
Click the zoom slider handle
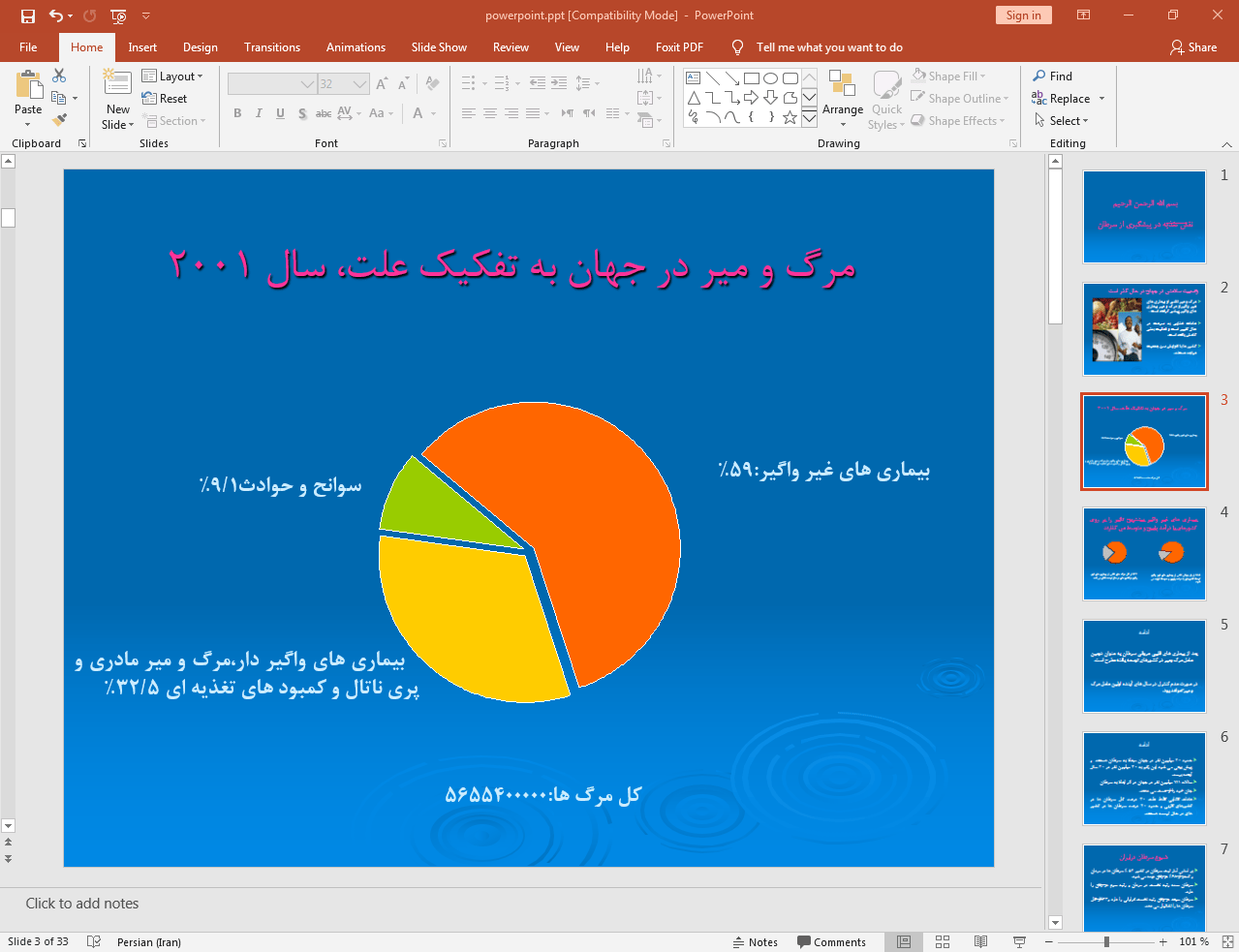pos(1106,941)
